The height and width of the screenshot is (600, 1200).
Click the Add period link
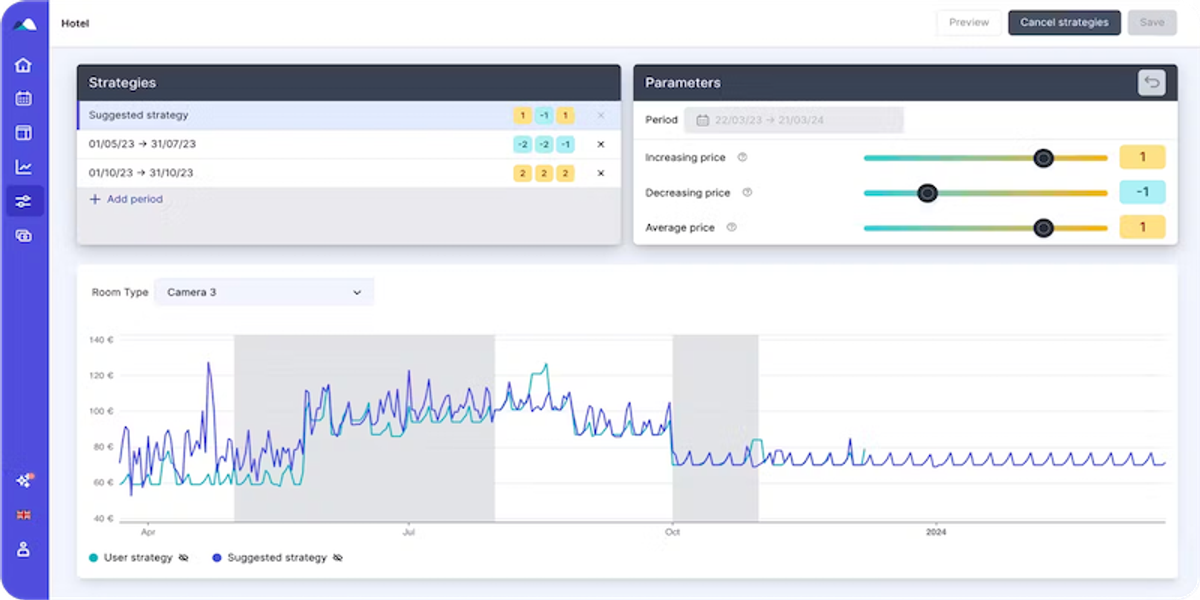[x=126, y=199]
